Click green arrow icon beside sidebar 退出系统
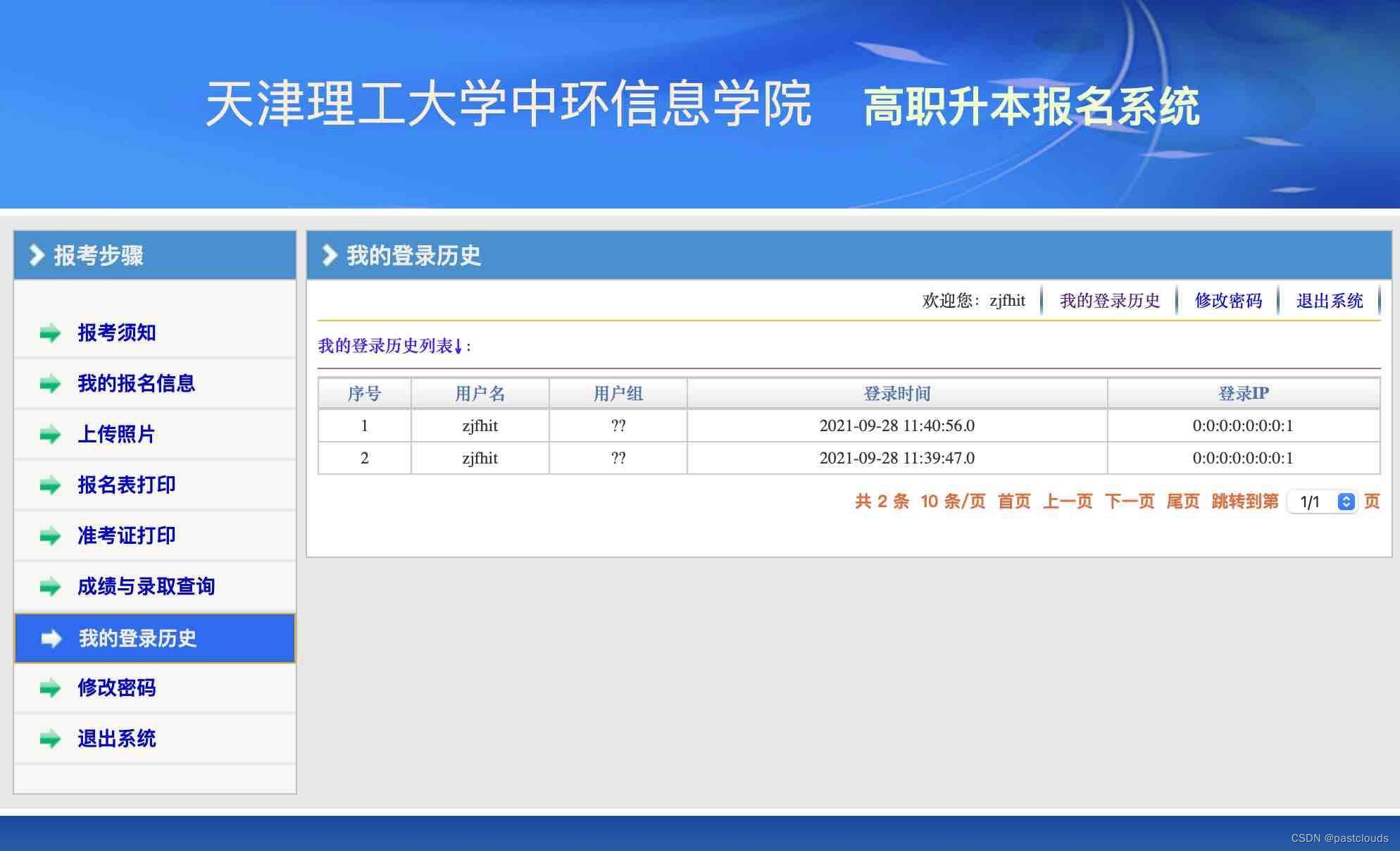 click(x=50, y=739)
